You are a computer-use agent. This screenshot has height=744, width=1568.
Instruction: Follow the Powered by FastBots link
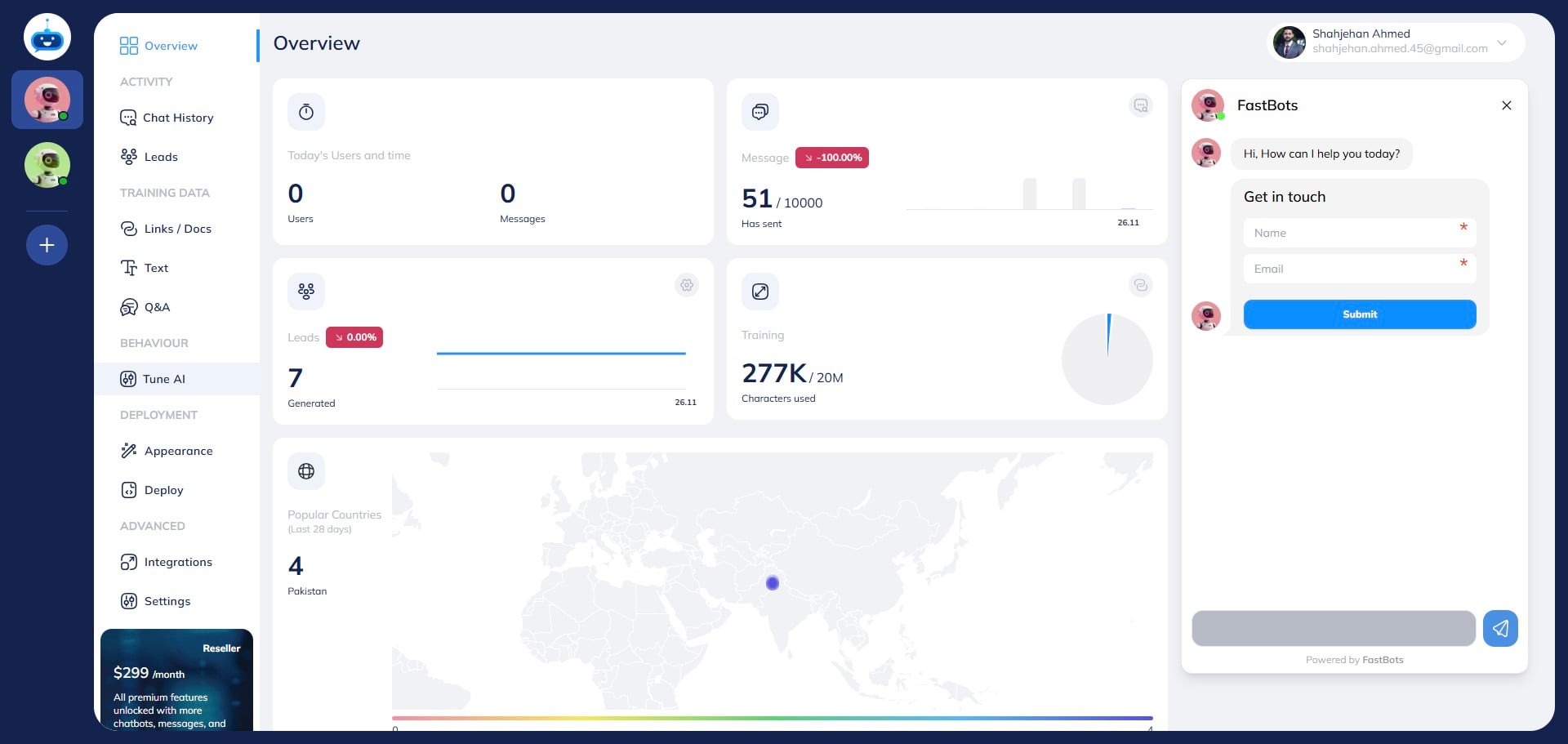[x=1382, y=660]
